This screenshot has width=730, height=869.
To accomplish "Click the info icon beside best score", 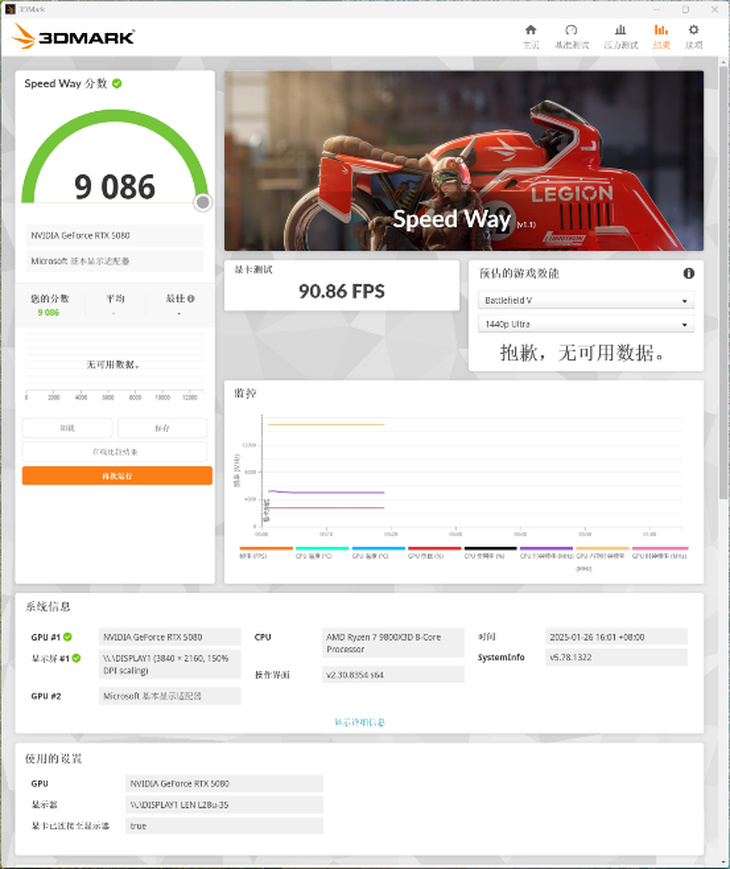I will (x=191, y=299).
